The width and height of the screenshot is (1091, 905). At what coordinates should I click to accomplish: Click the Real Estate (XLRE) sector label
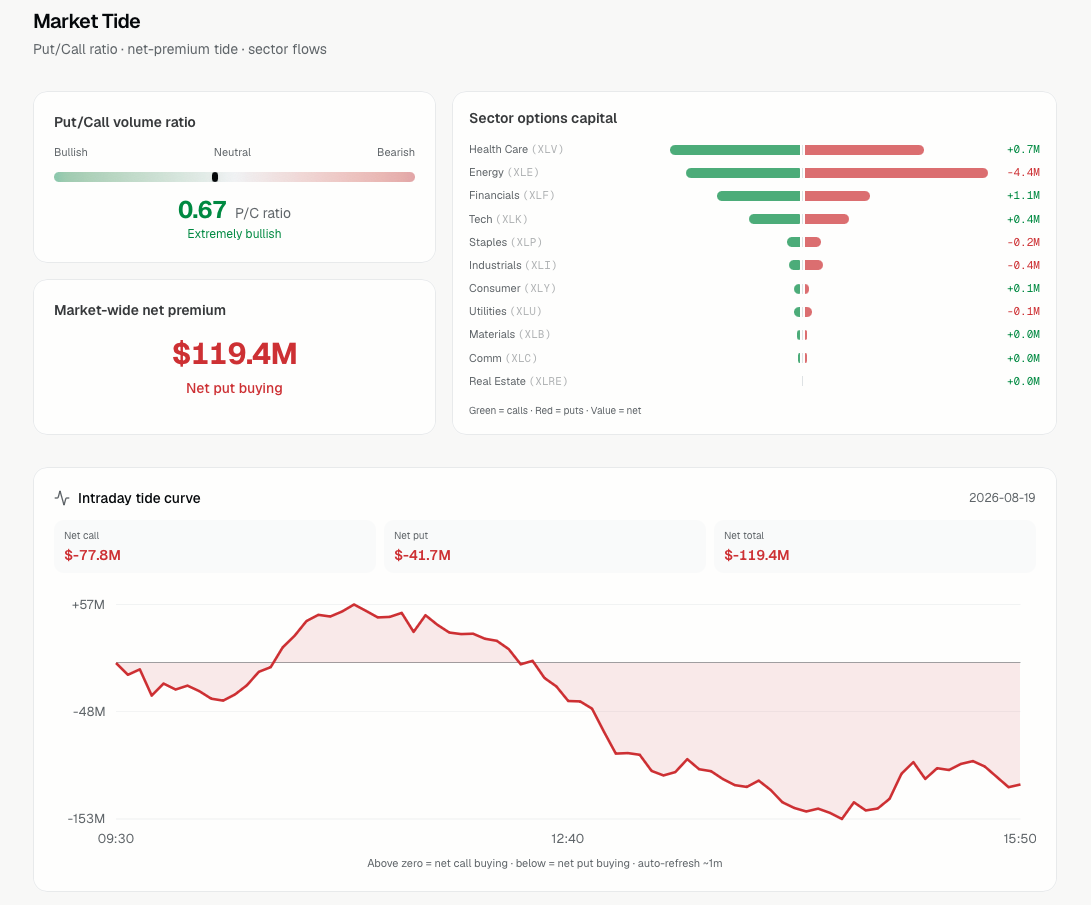point(518,381)
